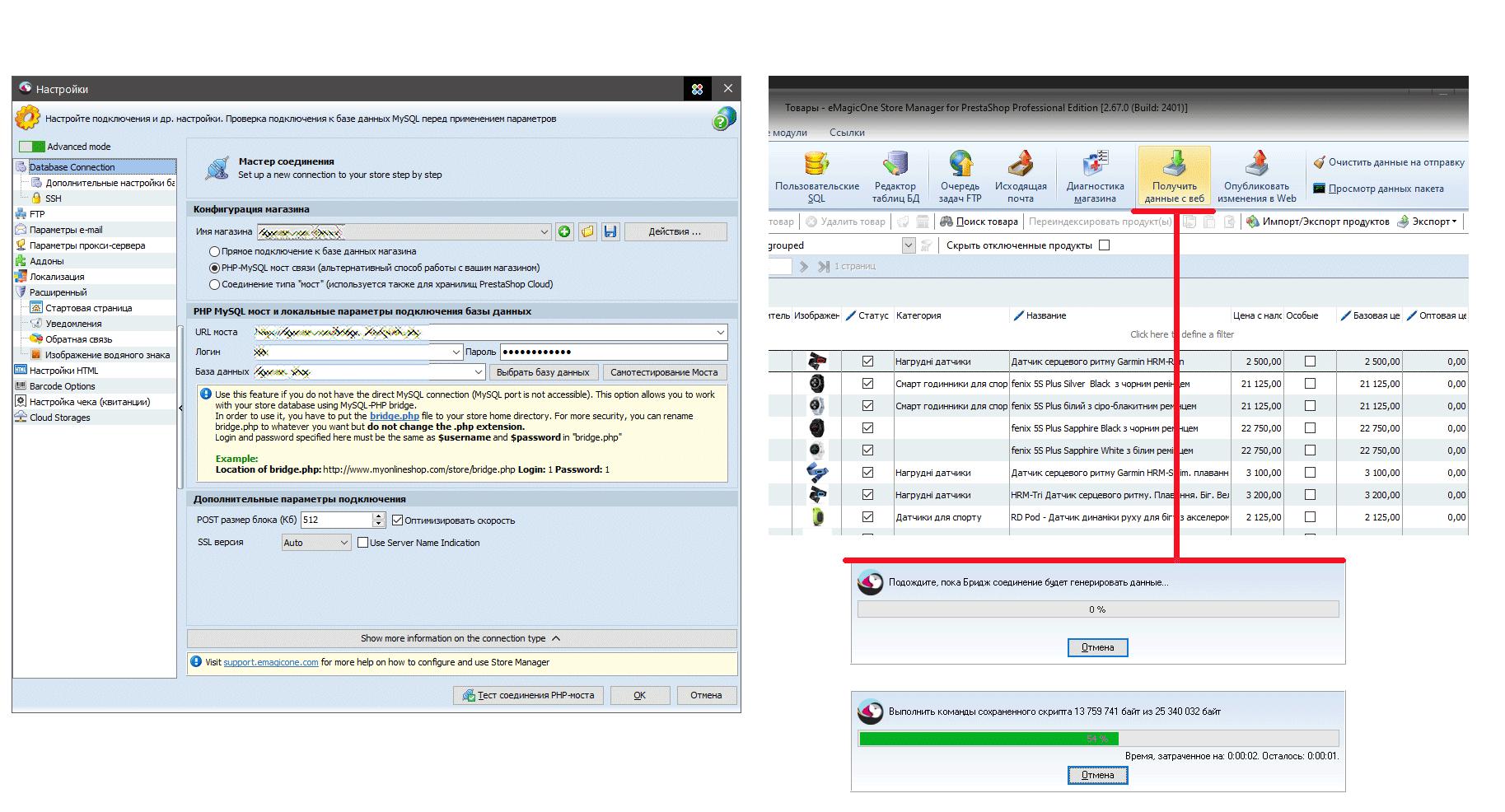Image resolution: width=1505 pixels, height=812 pixels.
Task: Open the SSL version Auto dropdown
Action: (344, 543)
